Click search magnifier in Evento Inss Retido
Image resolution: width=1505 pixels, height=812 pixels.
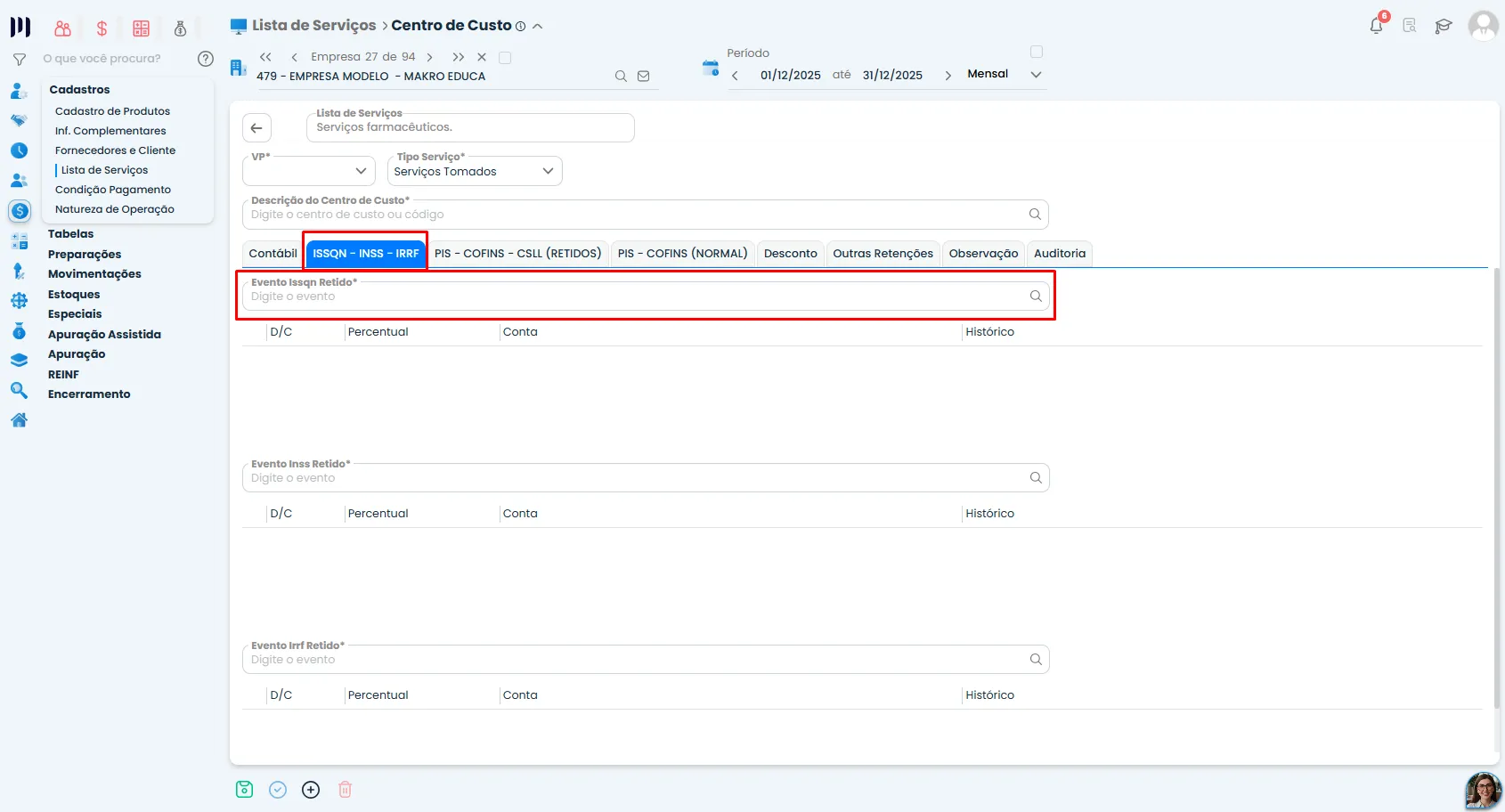(1036, 478)
